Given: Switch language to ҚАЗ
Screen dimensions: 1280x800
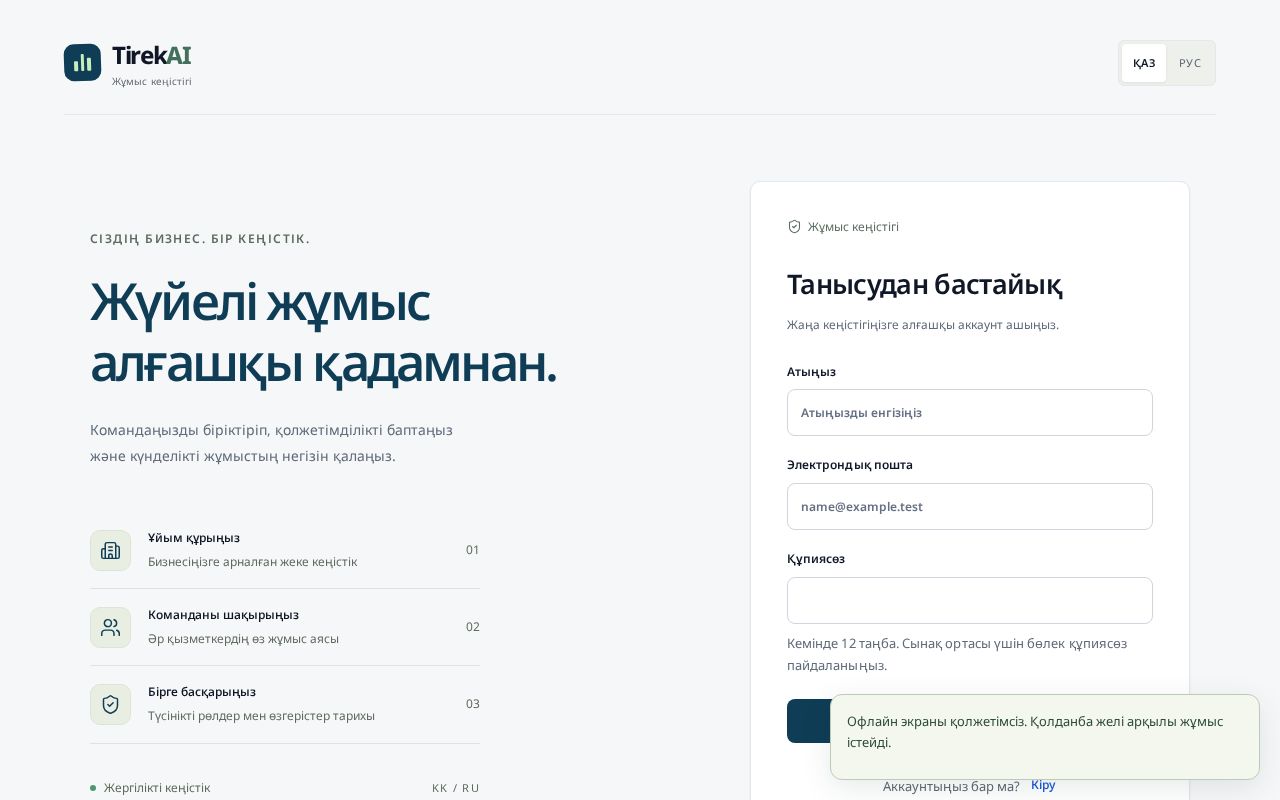Looking at the screenshot, I should 1144,63.
